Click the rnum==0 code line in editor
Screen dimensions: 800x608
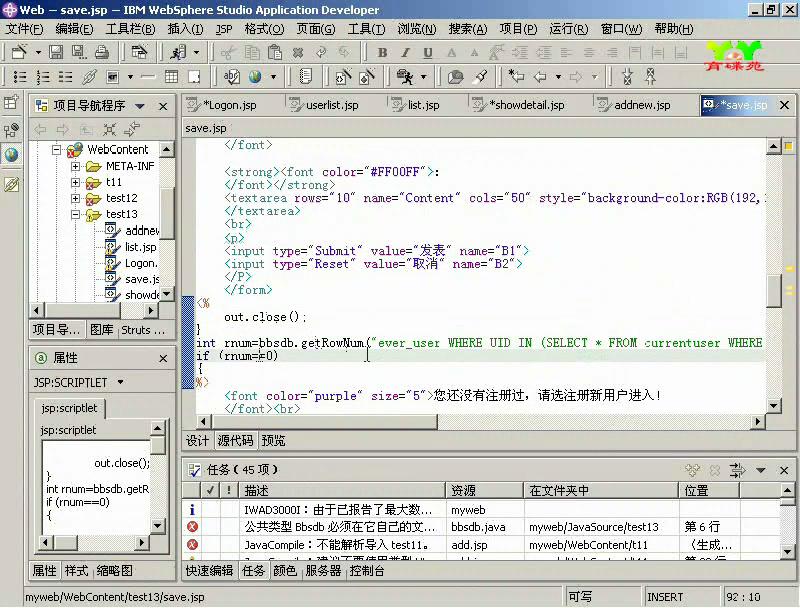coord(238,356)
